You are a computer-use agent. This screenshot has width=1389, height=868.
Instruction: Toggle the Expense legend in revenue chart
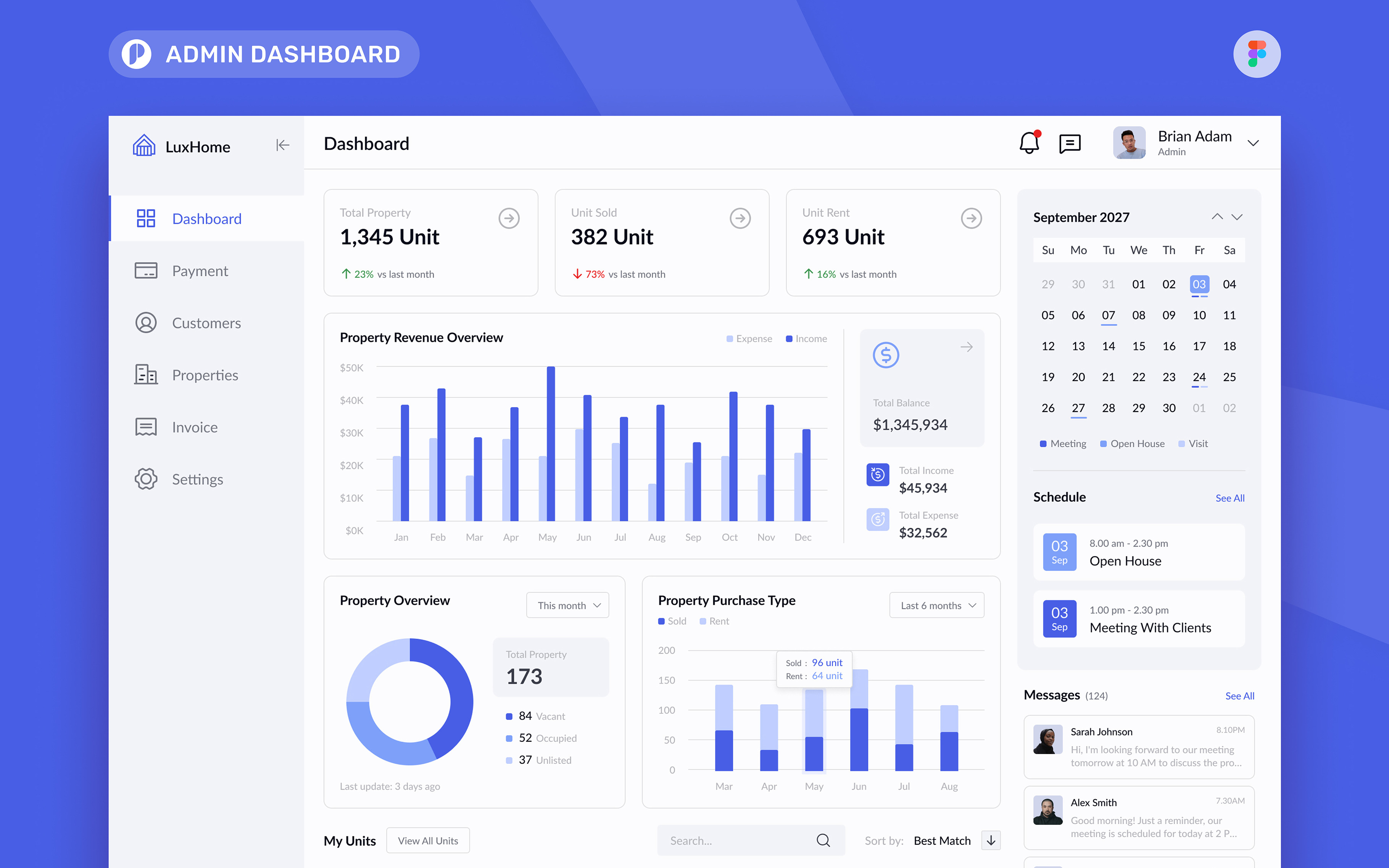click(x=749, y=339)
